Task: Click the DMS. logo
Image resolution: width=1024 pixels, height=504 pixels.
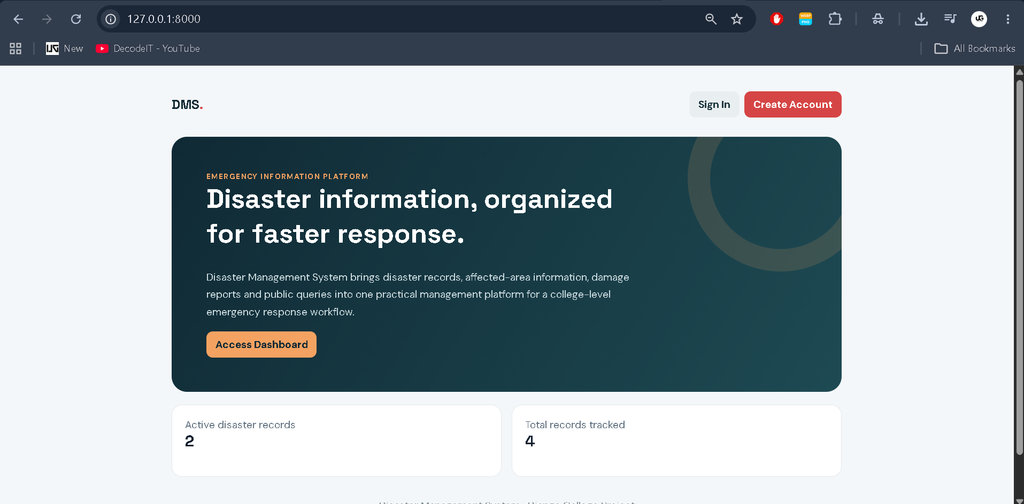Action: 187,104
